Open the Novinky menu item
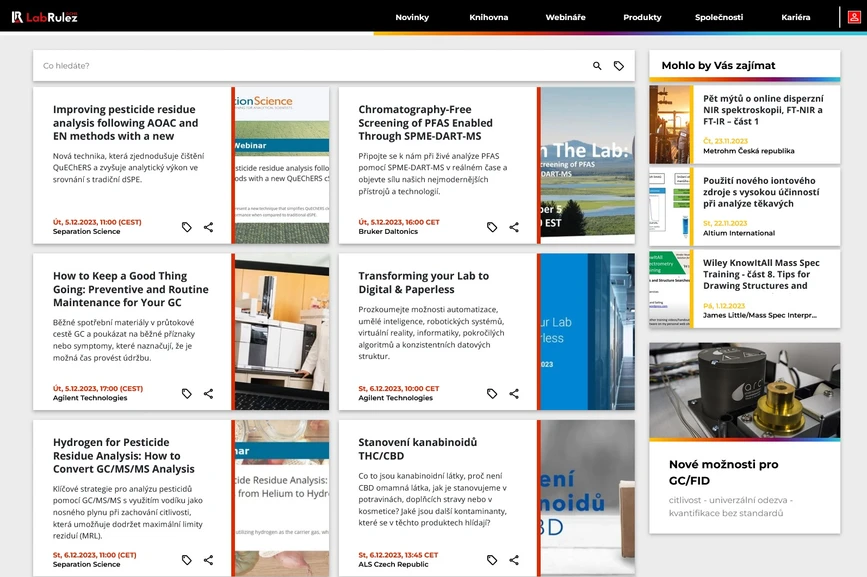Image resolution: width=867 pixels, height=577 pixels. (x=412, y=17)
